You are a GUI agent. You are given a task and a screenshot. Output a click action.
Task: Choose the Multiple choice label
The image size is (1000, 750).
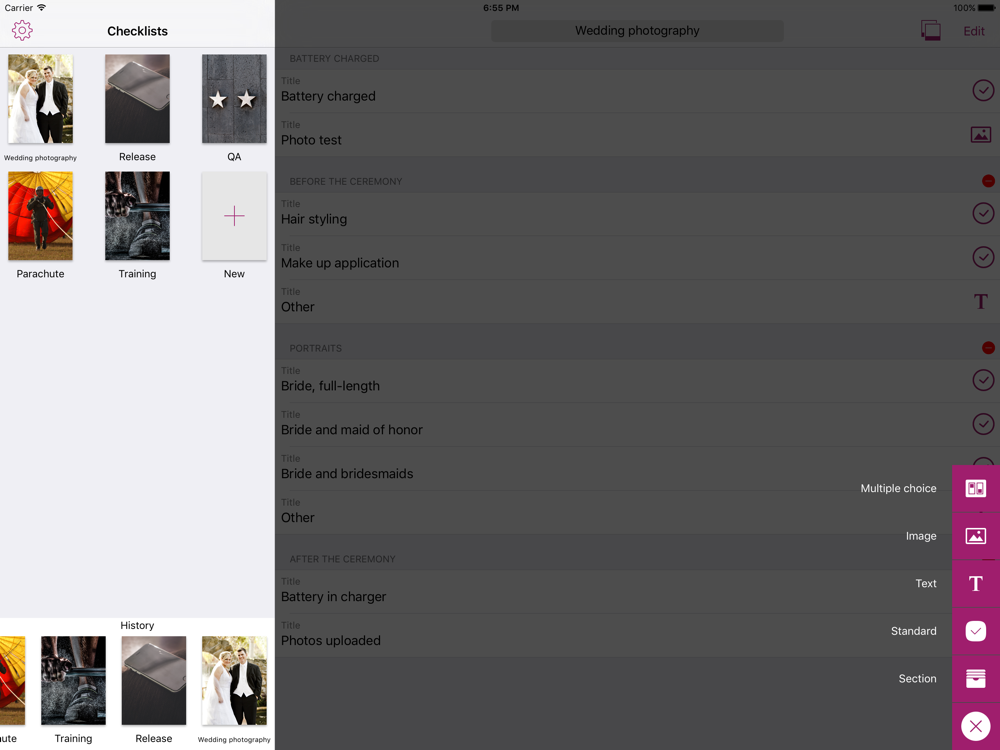pyautogui.click(x=898, y=489)
